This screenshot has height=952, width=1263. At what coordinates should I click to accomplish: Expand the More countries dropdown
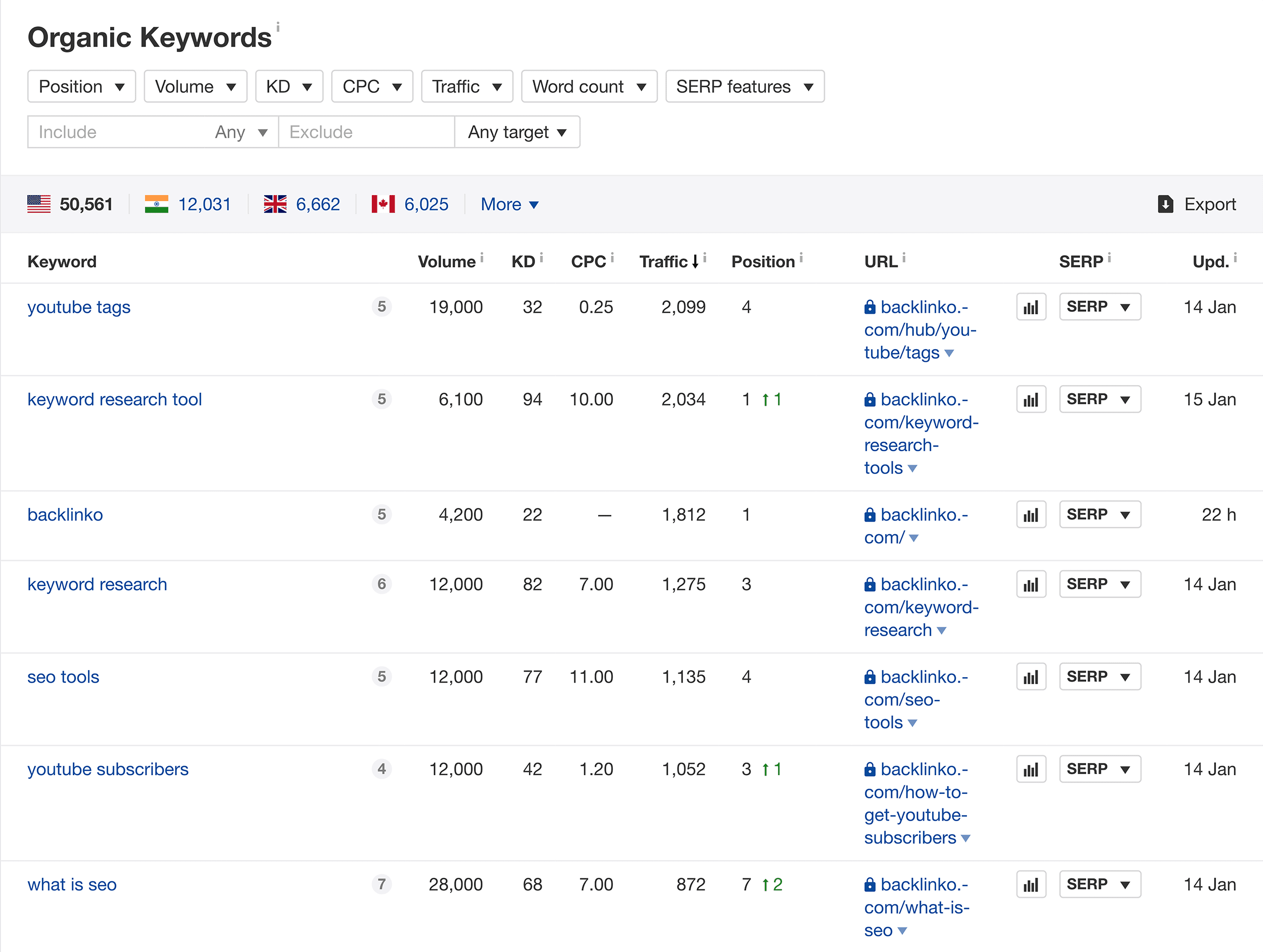(508, 204)
